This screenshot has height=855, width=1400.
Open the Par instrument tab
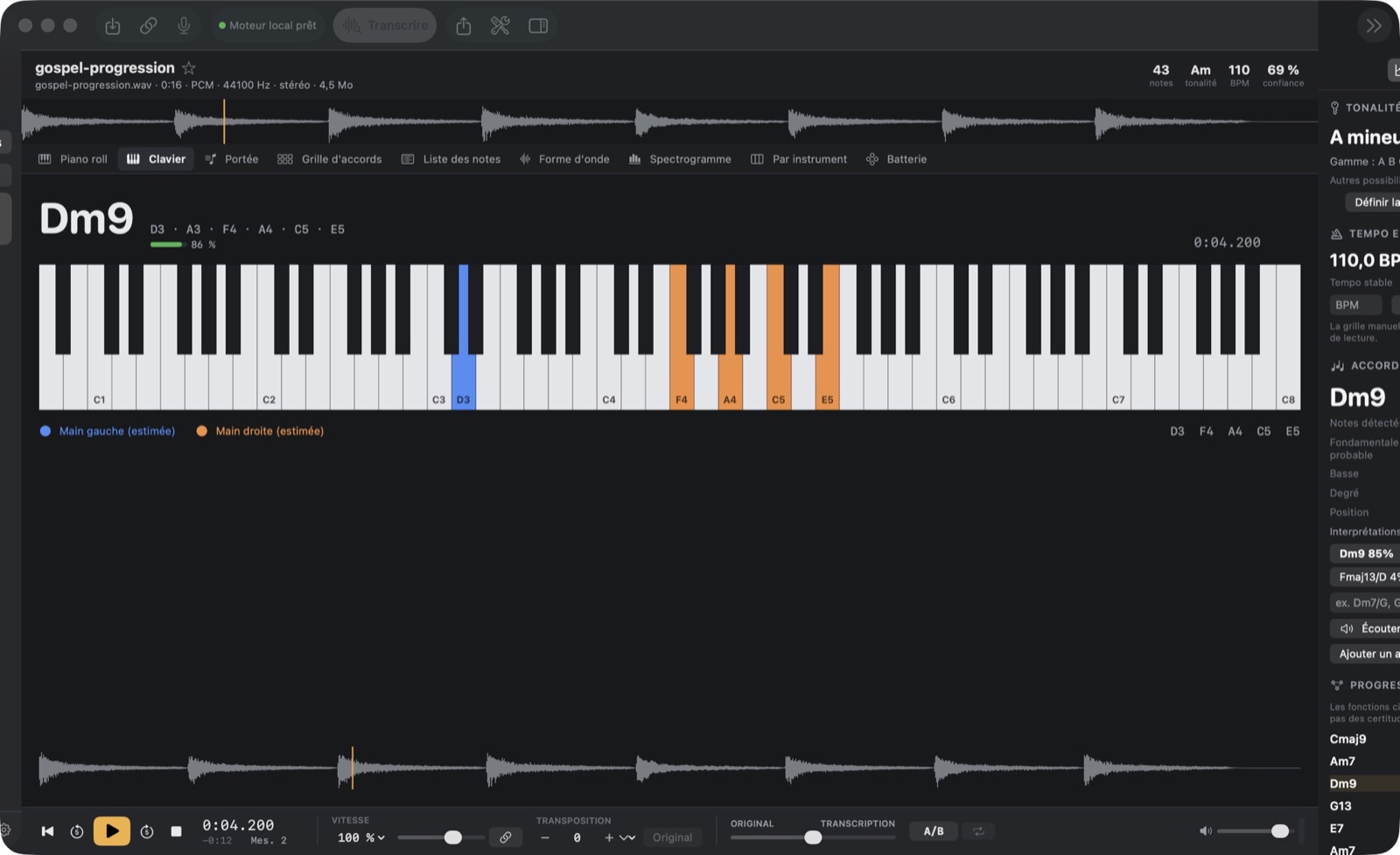(x=799, y=159)
